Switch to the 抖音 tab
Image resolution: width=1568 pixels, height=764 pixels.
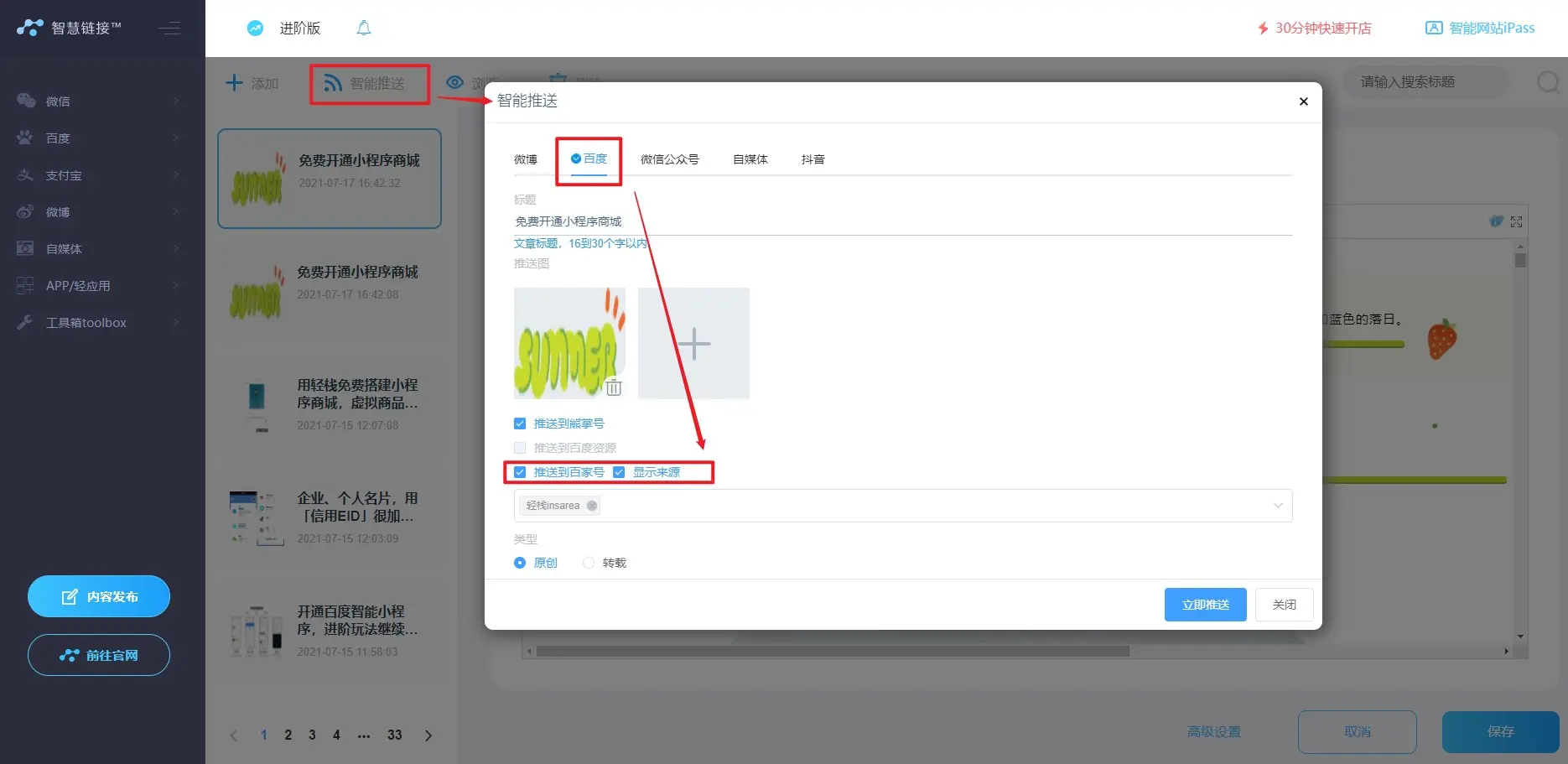pos(813,159)
